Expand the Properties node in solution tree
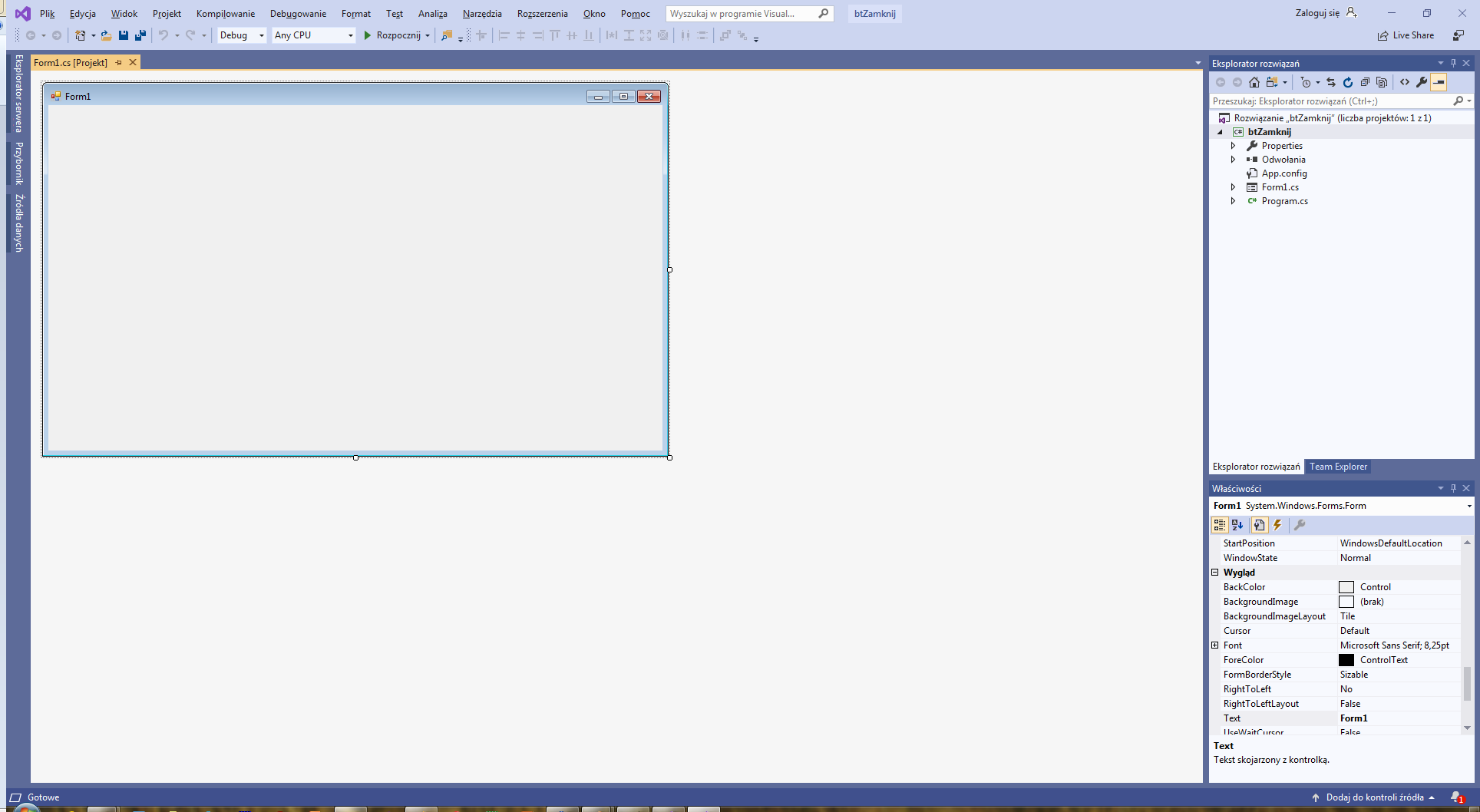The width and height of the screenshot is (1480, 812). [1234, 146]
